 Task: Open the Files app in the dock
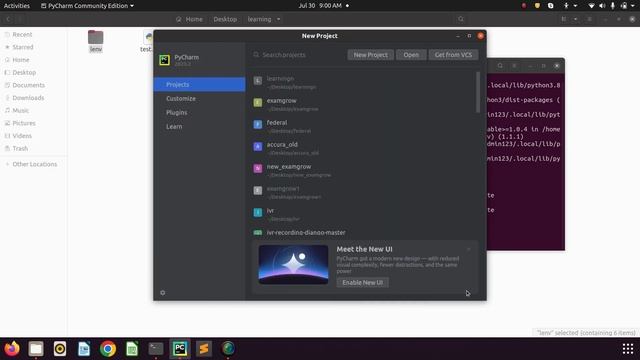(36, 349)
